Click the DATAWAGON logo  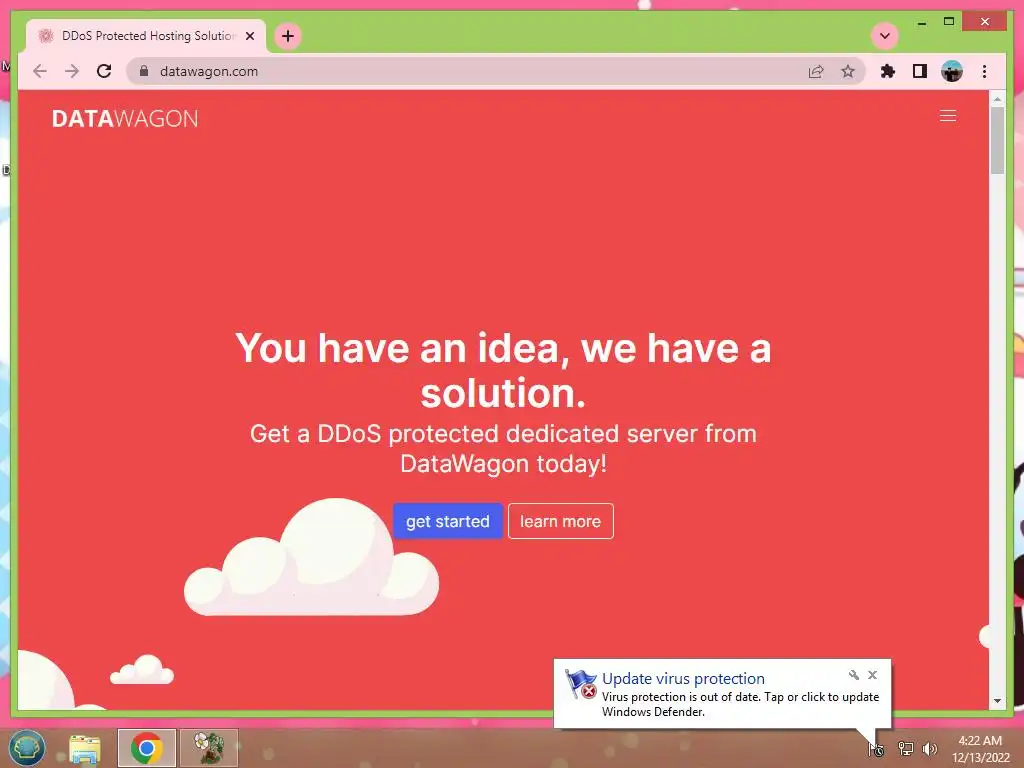coord(125,118)
